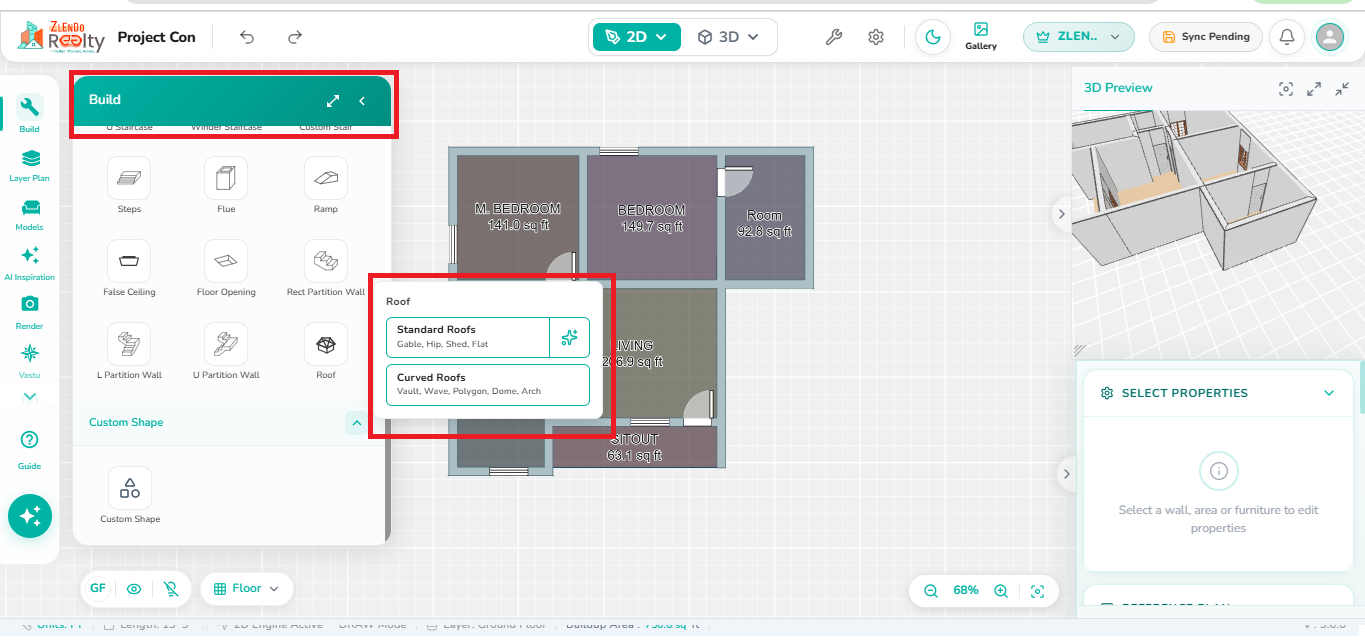Toggle the crossed-out pin icon

(x=171, y=589)
